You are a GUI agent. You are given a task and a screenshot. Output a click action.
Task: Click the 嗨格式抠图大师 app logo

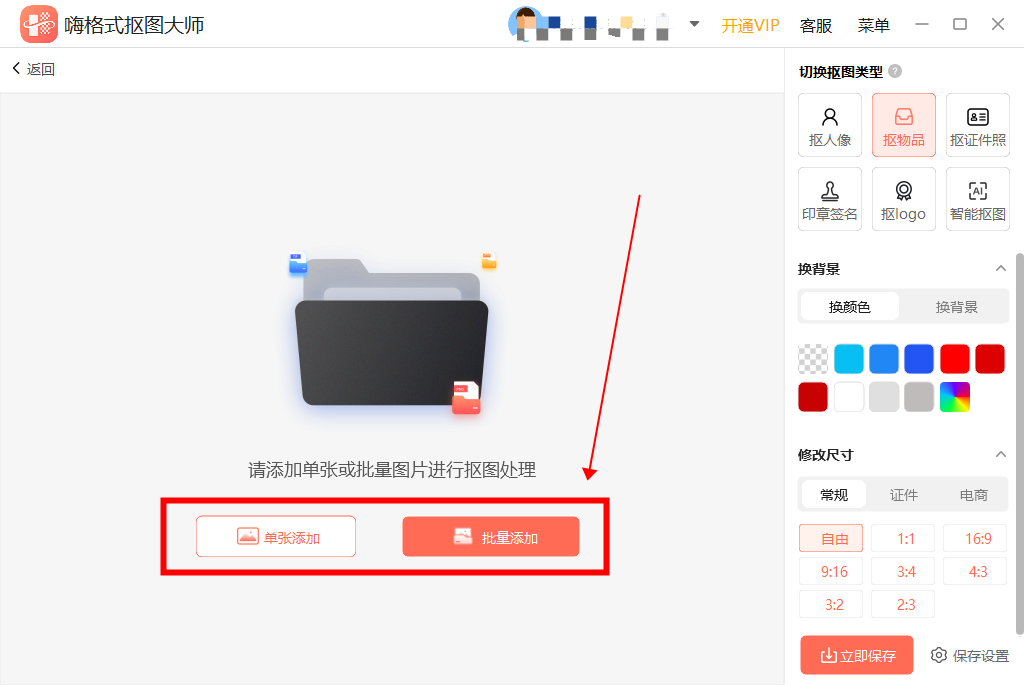(39, 24)
